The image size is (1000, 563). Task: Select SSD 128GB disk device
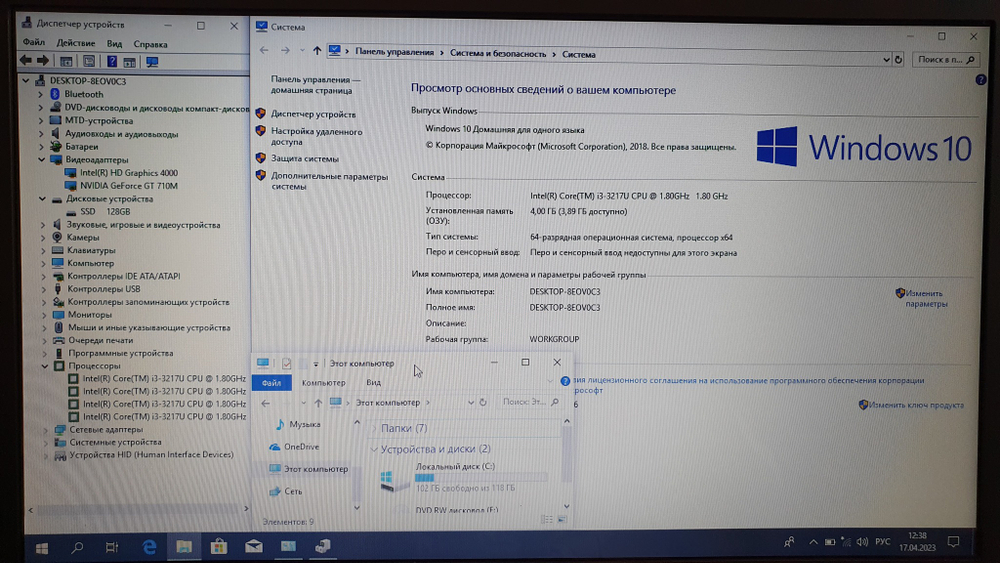click(x=105, y=211)
